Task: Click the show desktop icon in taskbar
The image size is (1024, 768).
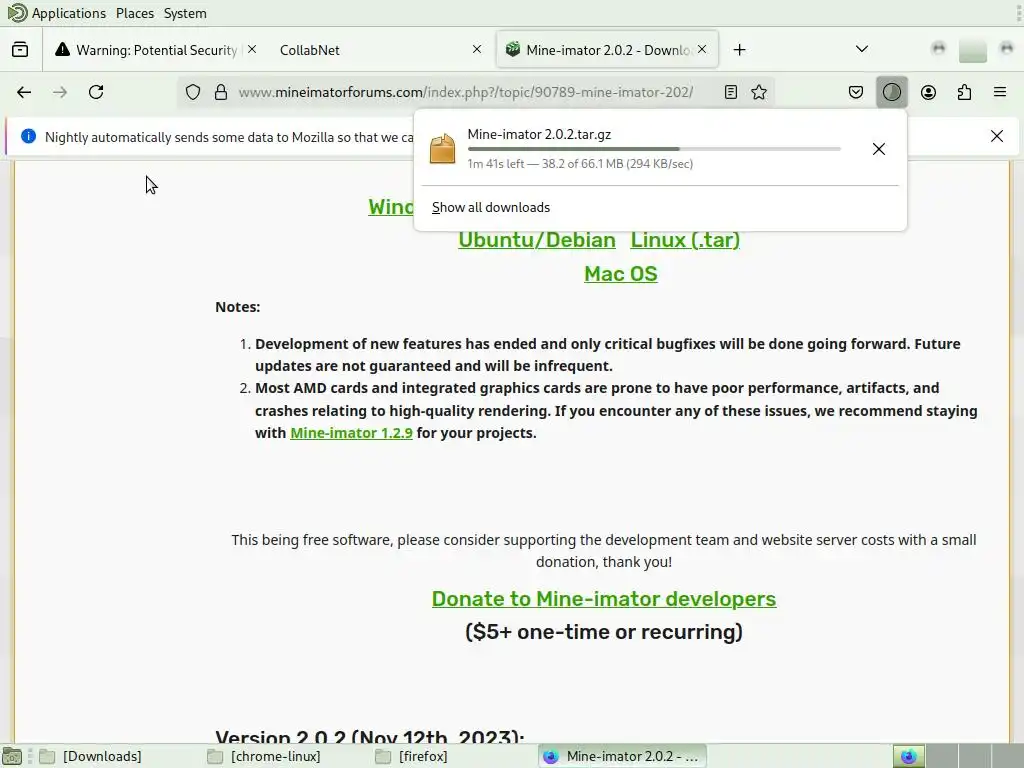Action: point(12,757)
